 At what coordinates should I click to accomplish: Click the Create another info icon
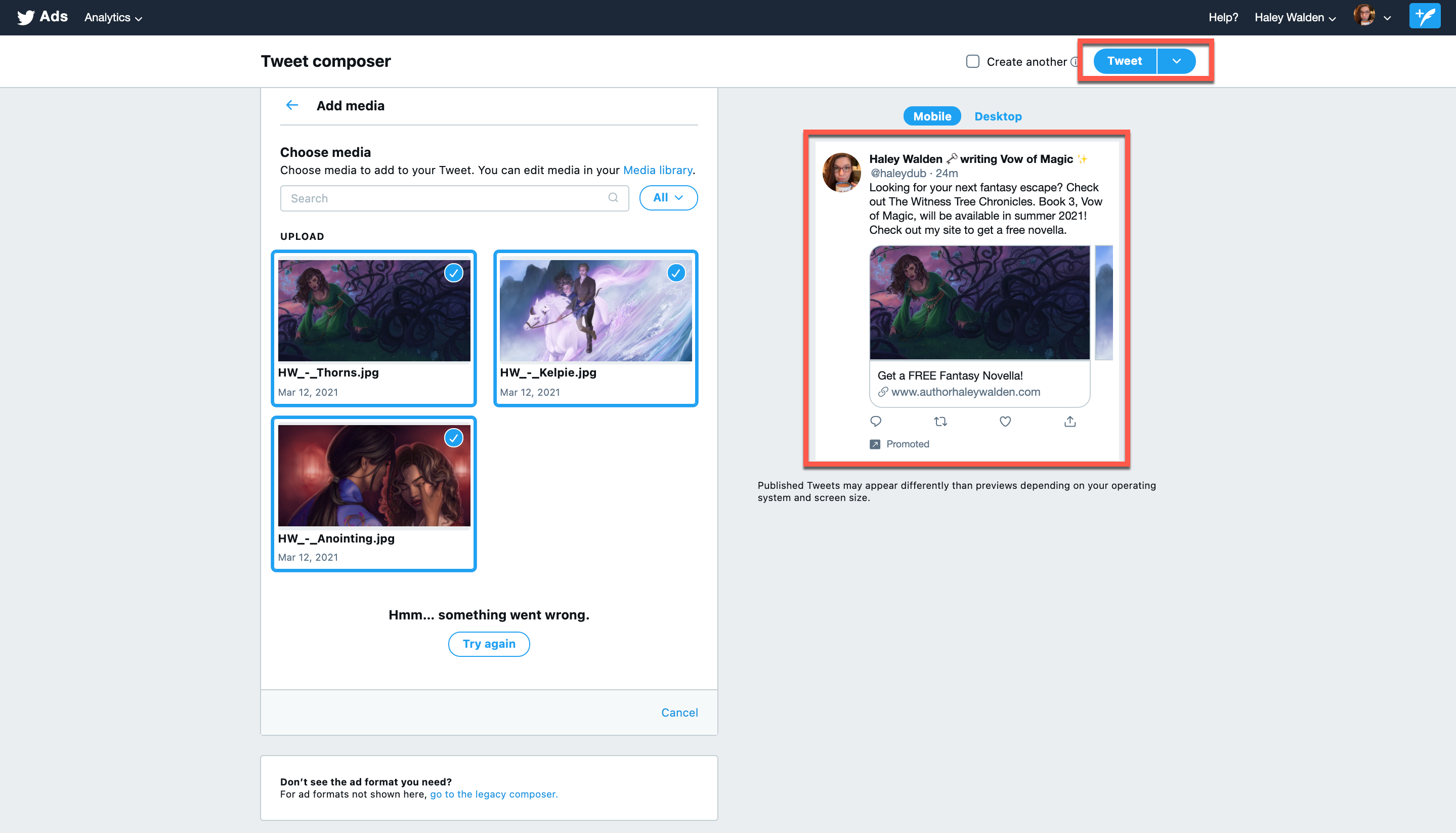coord(1074,62)
